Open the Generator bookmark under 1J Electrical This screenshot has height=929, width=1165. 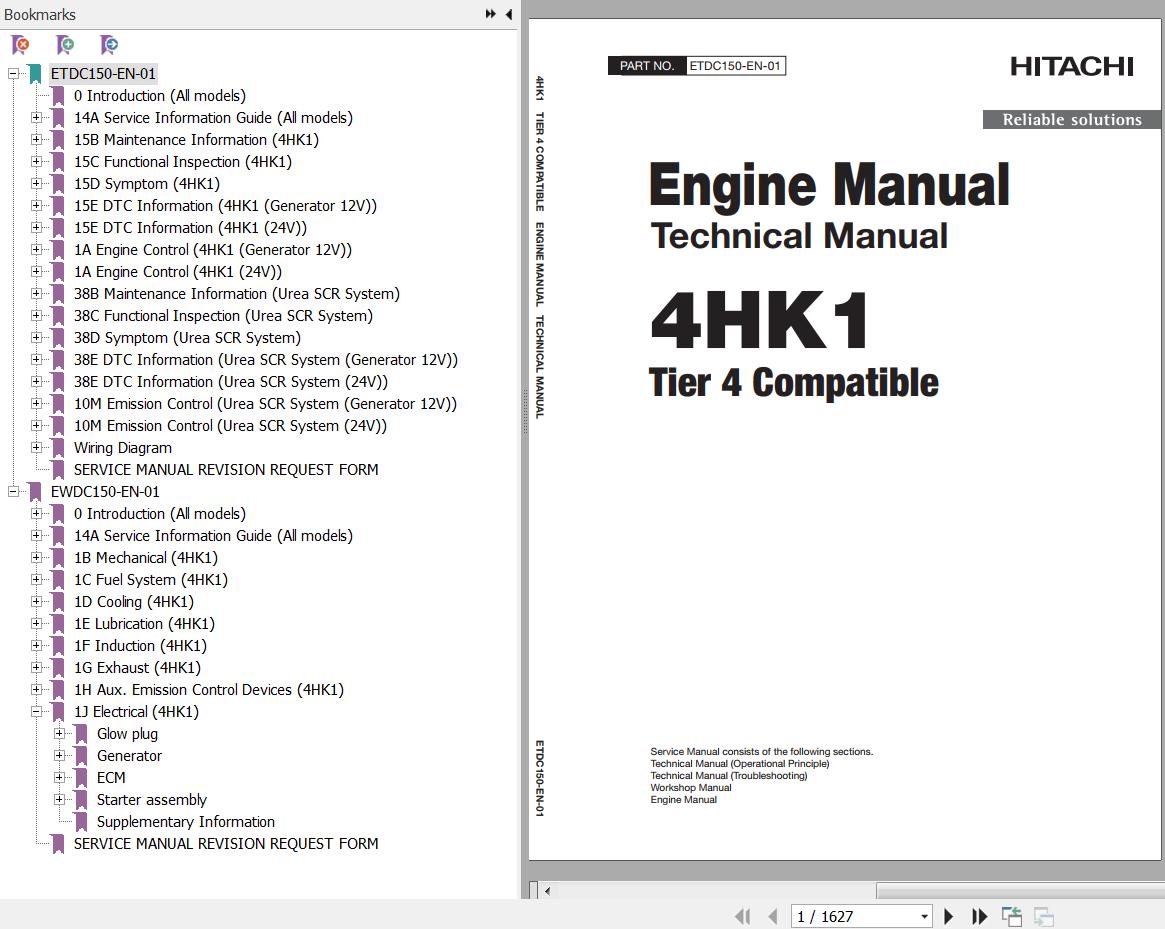point(129,755)
